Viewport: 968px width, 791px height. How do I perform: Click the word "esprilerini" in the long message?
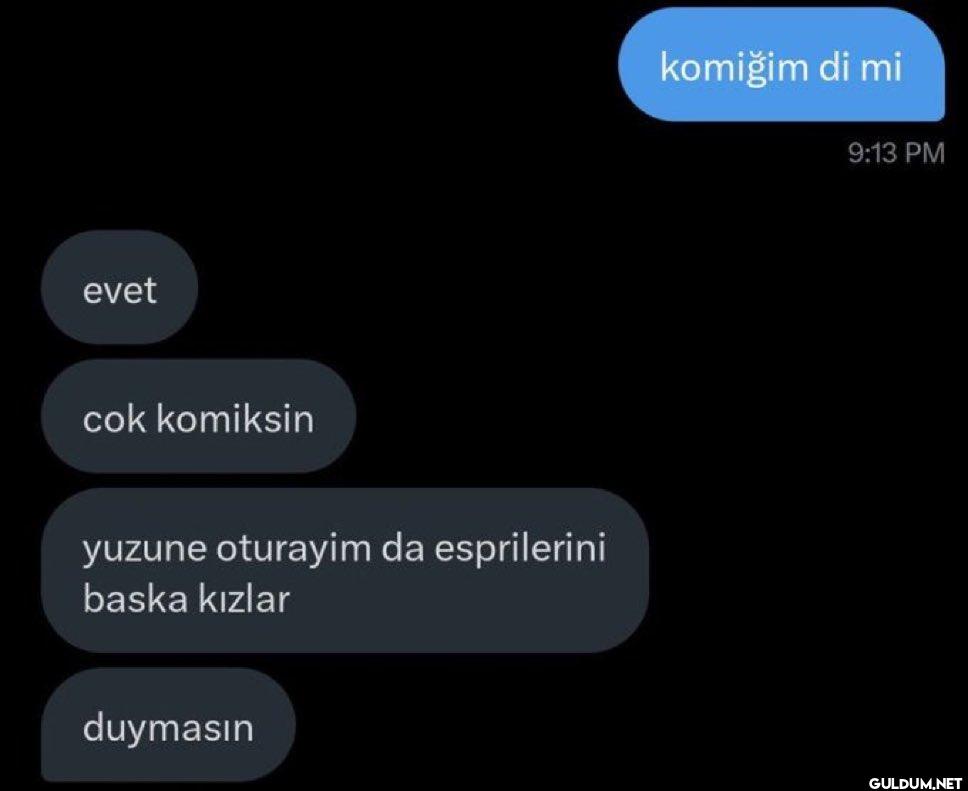(x=520, y=549)
